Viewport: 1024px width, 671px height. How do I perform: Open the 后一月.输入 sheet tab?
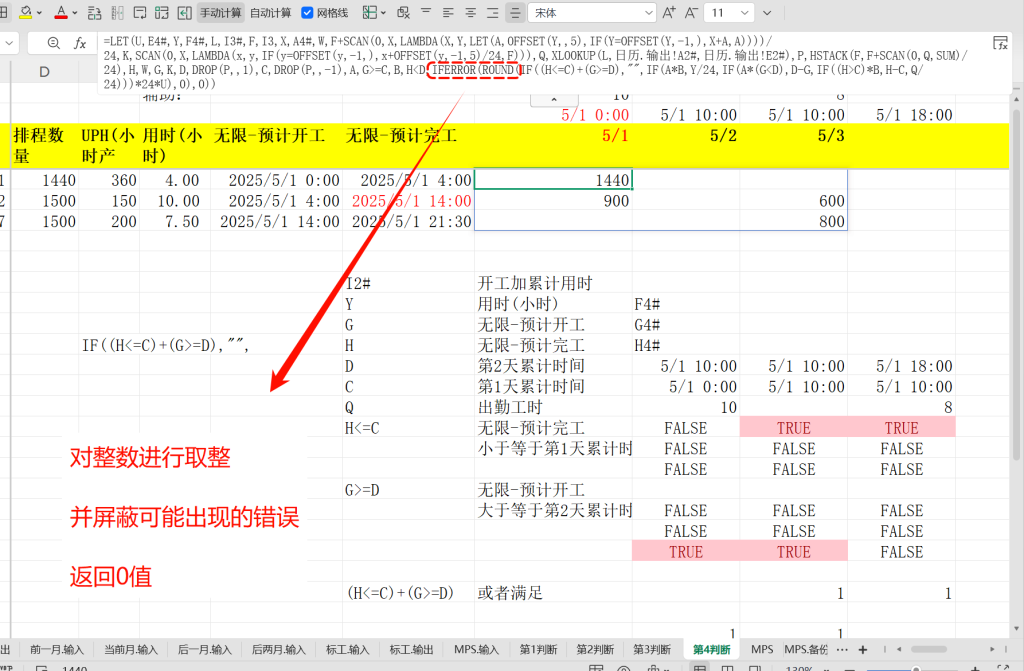[204, 649]
